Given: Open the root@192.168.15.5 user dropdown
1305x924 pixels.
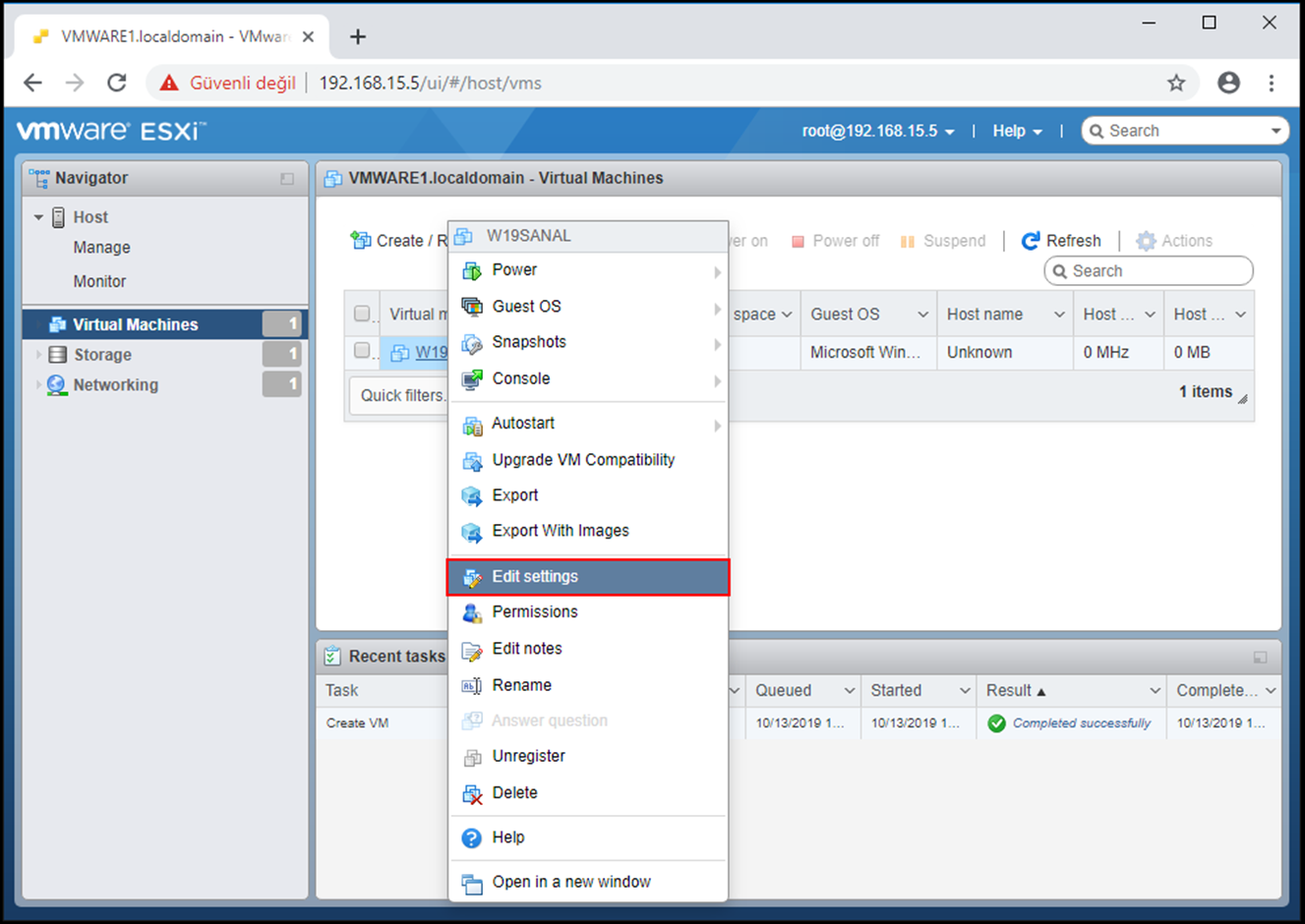Looking at the screenshot, I should [878, 131].
